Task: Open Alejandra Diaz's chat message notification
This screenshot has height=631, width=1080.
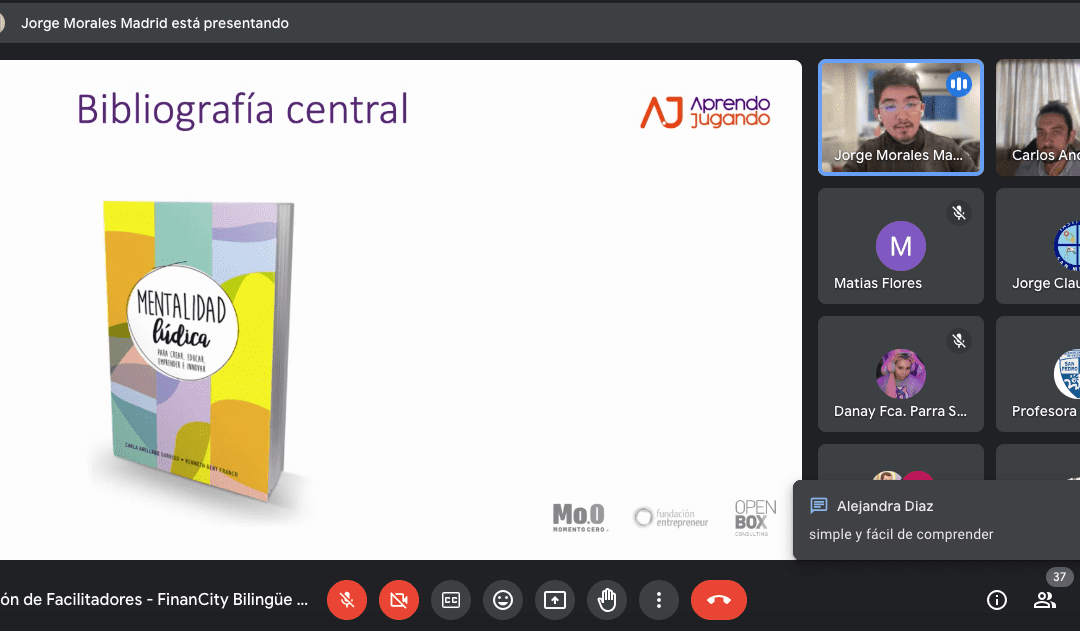Action: coord(936,520)
